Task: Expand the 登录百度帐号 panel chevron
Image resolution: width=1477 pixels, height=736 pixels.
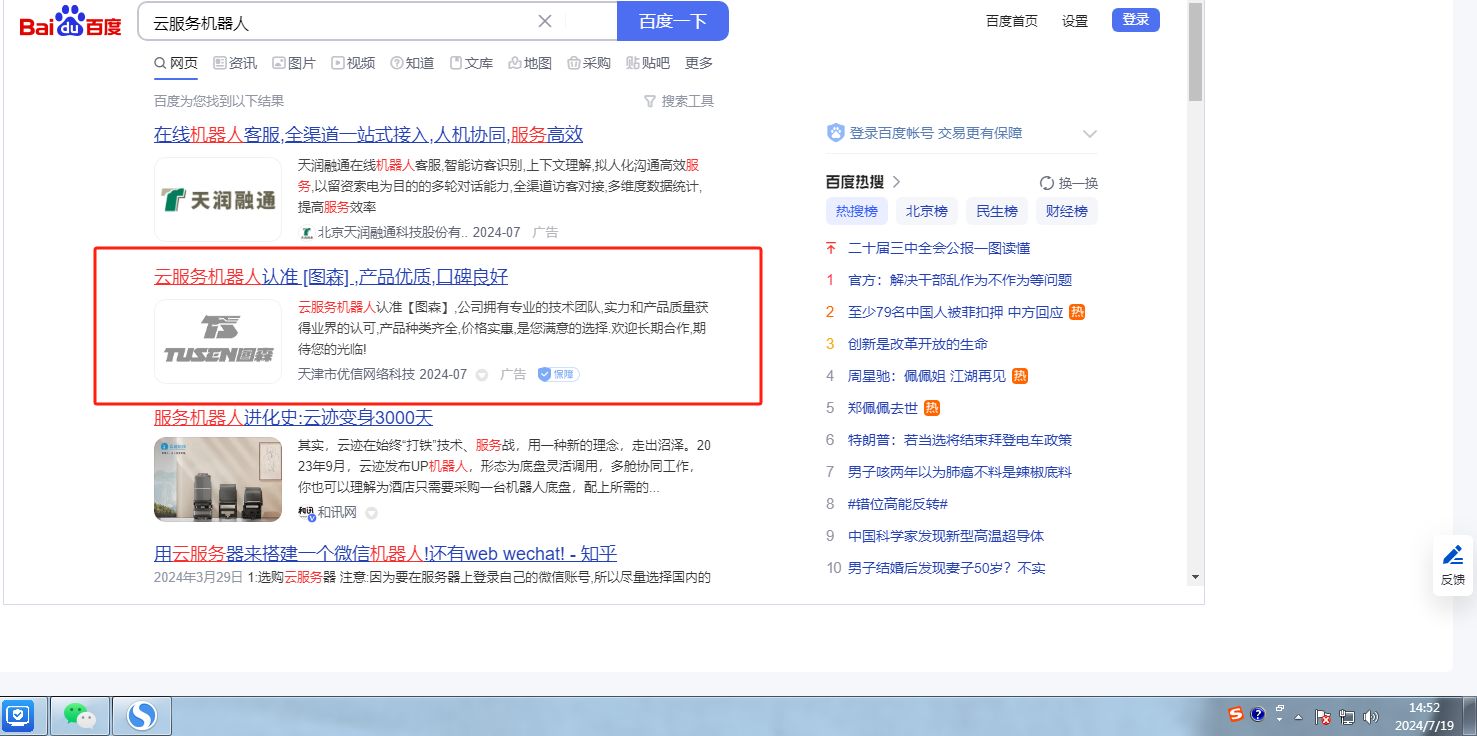Action: click(x=1090, y=133)
